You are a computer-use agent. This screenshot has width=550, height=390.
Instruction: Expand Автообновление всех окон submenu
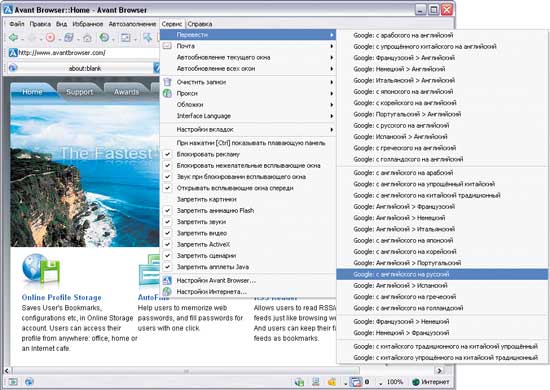(248, 69)
